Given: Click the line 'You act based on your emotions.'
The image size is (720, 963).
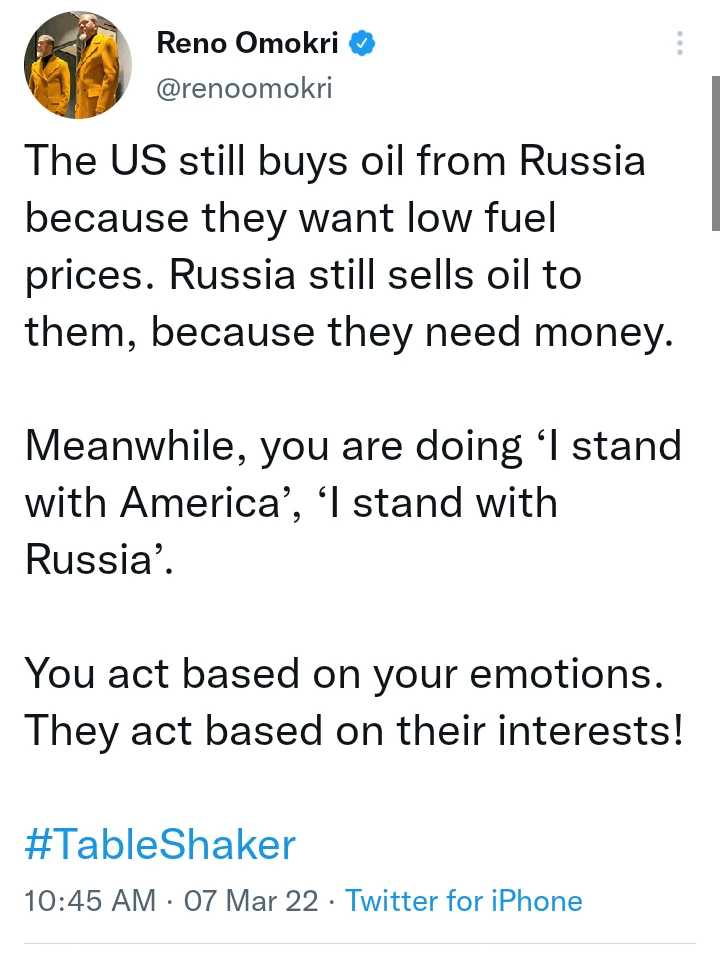Looking at the screenshot, I should click(343, 674).
